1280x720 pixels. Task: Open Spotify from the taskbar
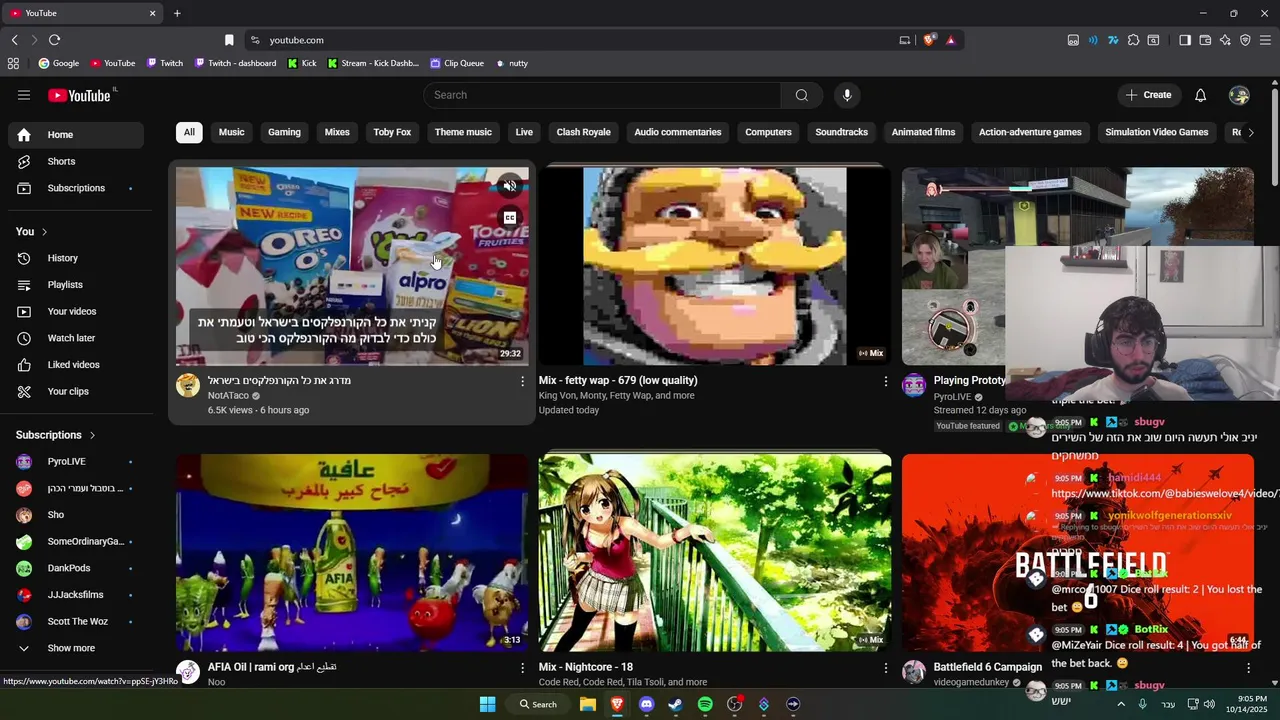(705, 704)
